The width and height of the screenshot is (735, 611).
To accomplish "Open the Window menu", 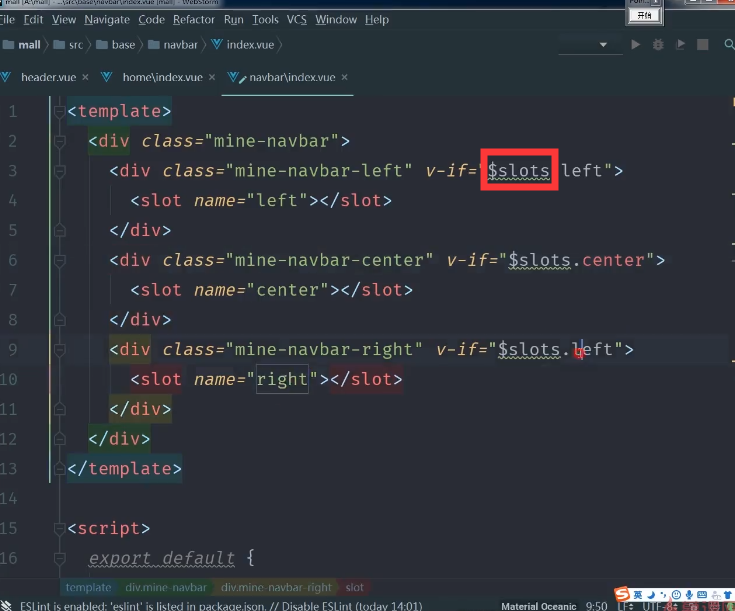I will pos(336,20).
